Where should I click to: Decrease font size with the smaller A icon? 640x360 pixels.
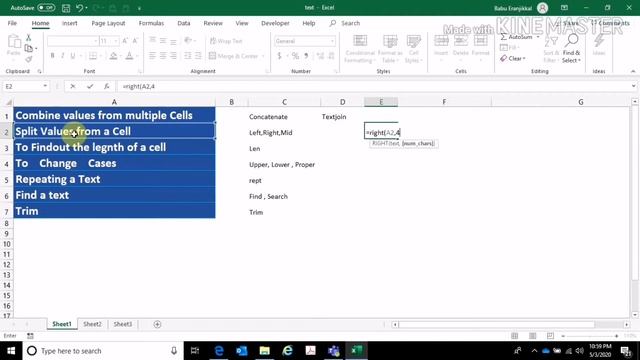coord(136,41)
